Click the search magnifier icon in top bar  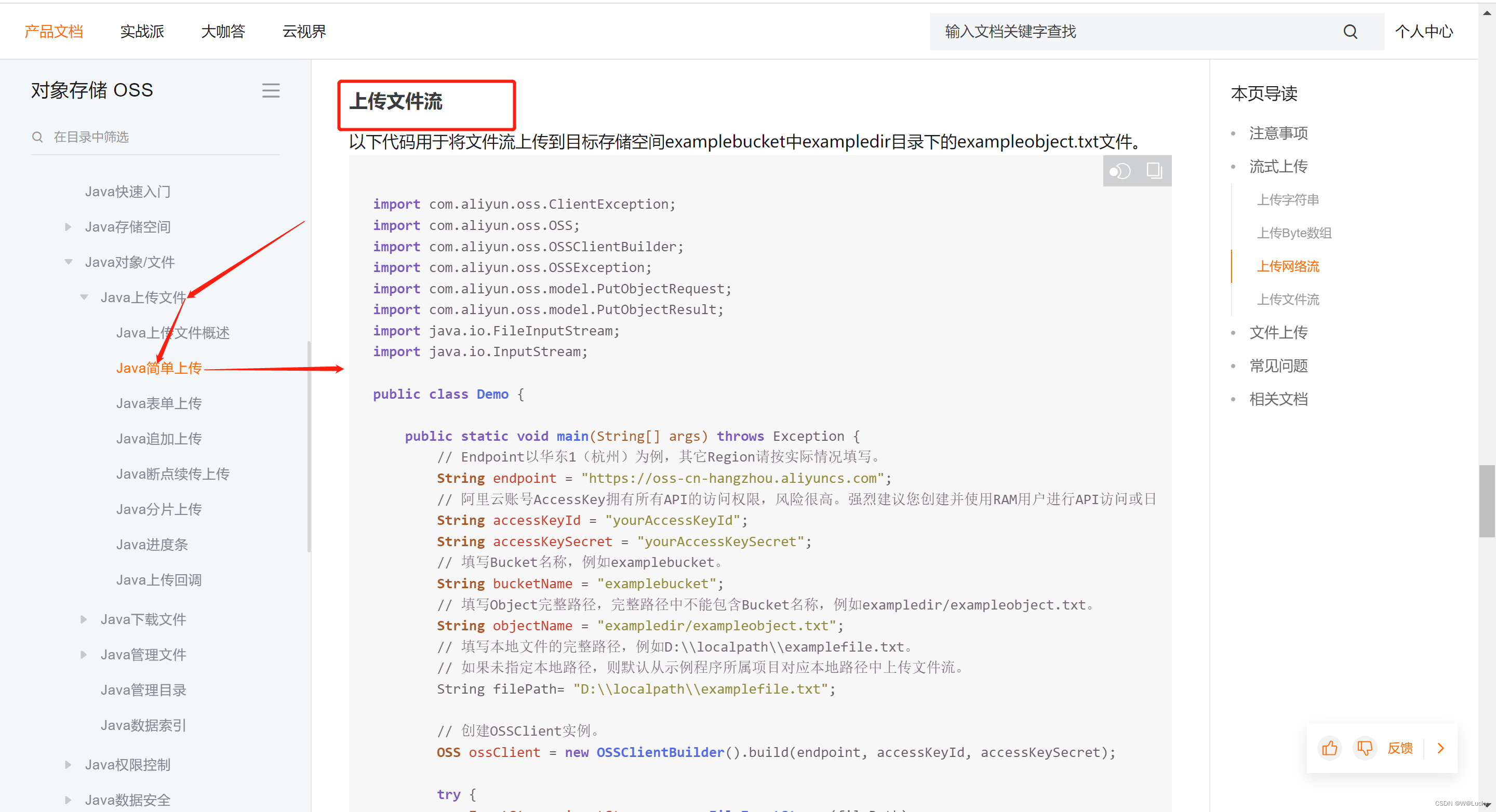tap(1350, 31)
